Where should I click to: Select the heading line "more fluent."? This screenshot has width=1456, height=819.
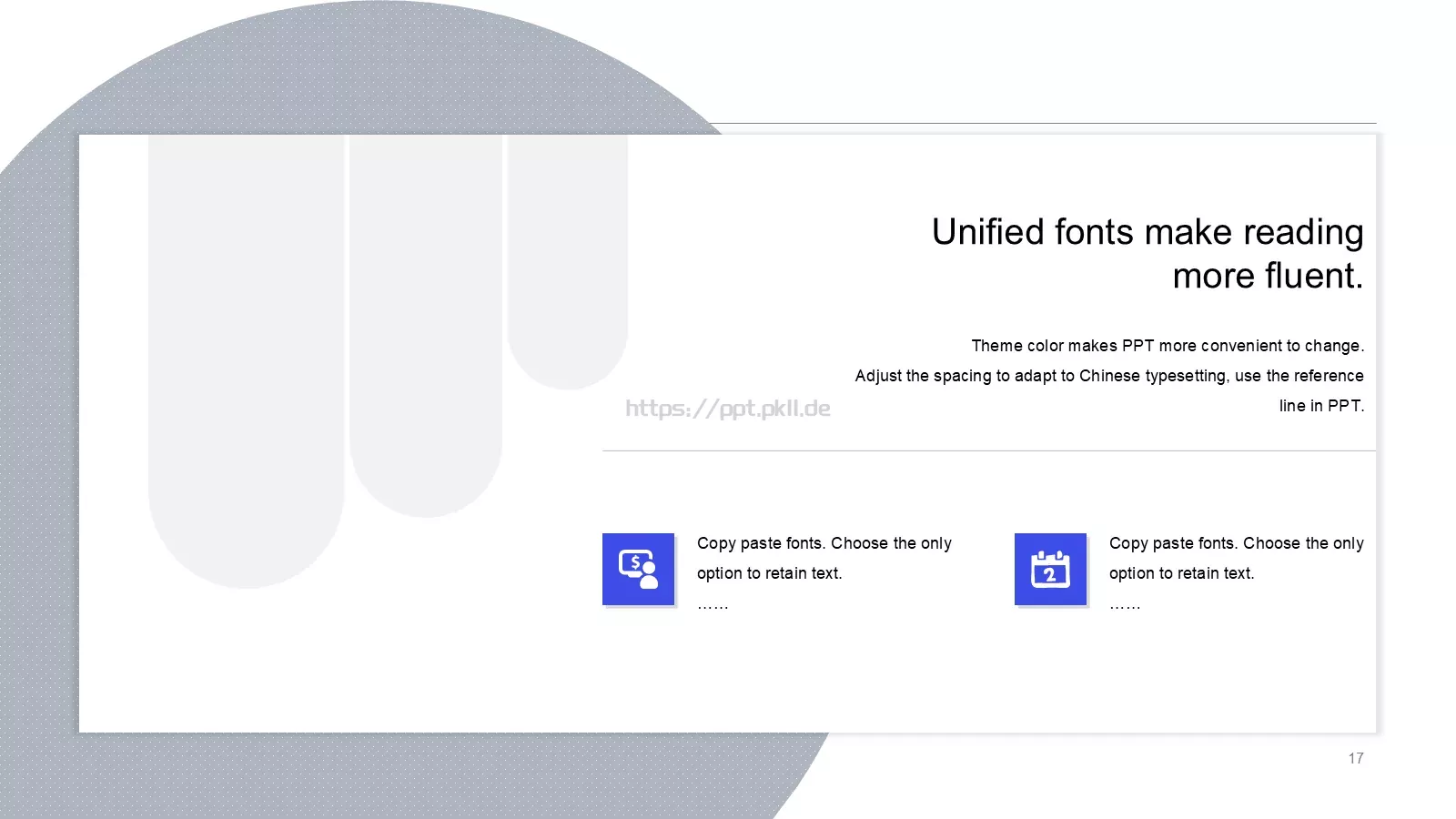[x=1268, y=276]
